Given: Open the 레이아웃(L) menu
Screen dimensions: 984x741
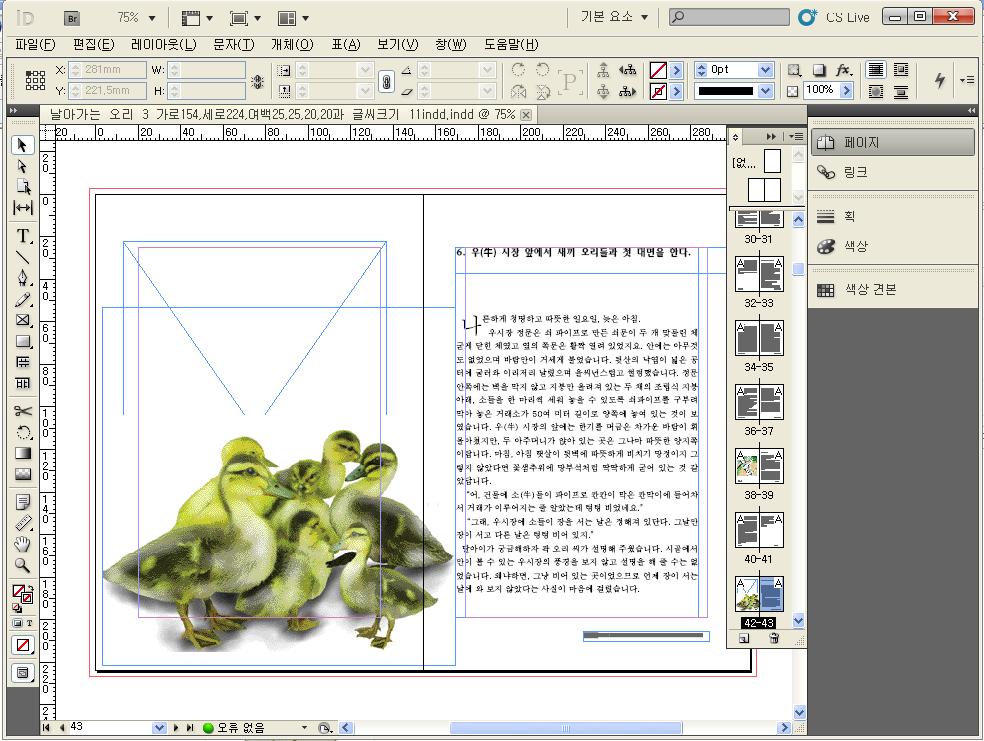Looking at the screenshot, I should (x=163, y=44).
